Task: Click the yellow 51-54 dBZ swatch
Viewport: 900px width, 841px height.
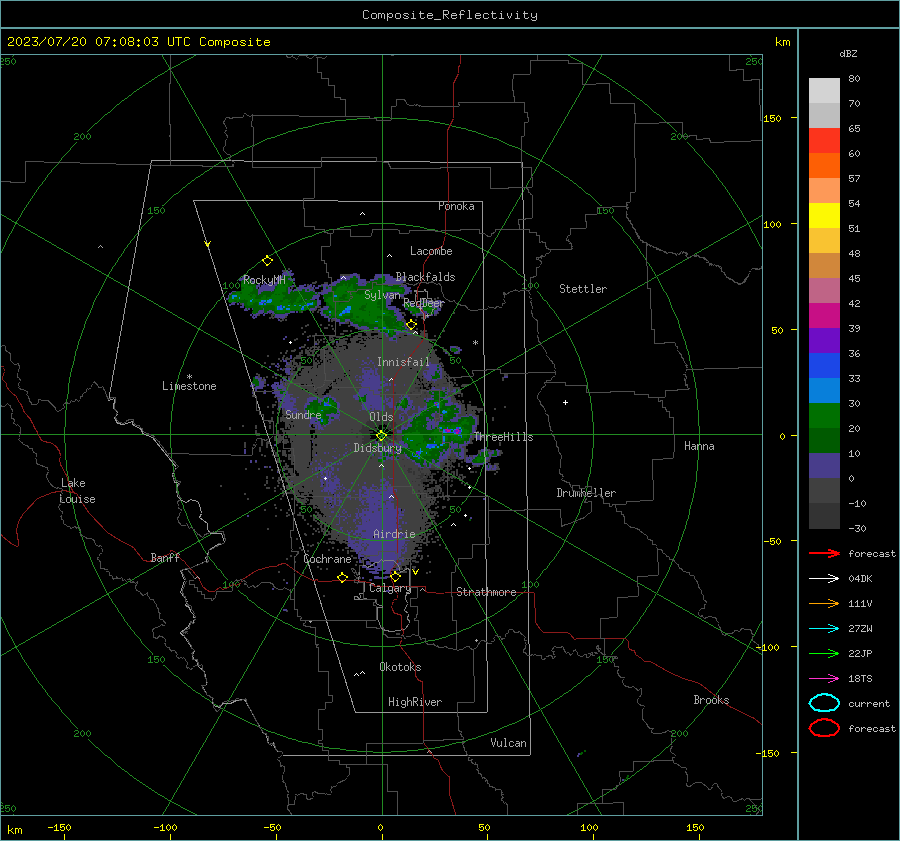Action: click(824, 216)
